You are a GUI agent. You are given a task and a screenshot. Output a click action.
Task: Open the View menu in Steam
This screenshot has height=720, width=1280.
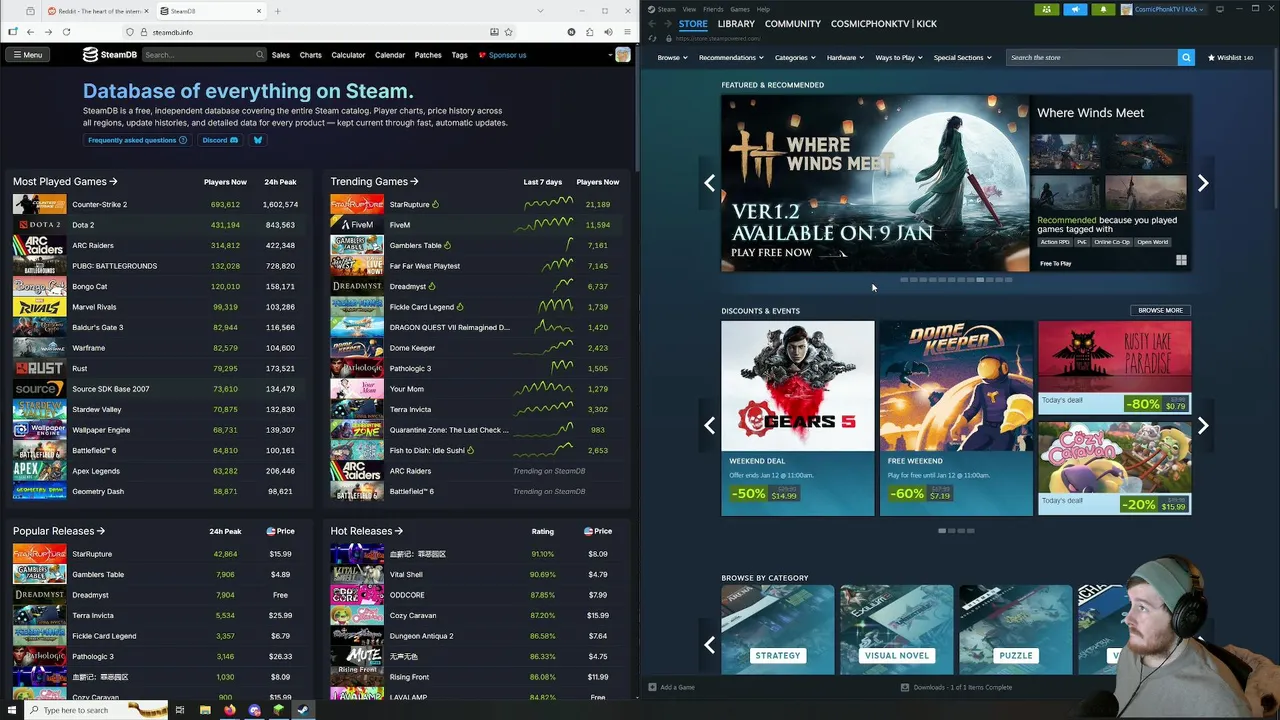tap(689, 9)
